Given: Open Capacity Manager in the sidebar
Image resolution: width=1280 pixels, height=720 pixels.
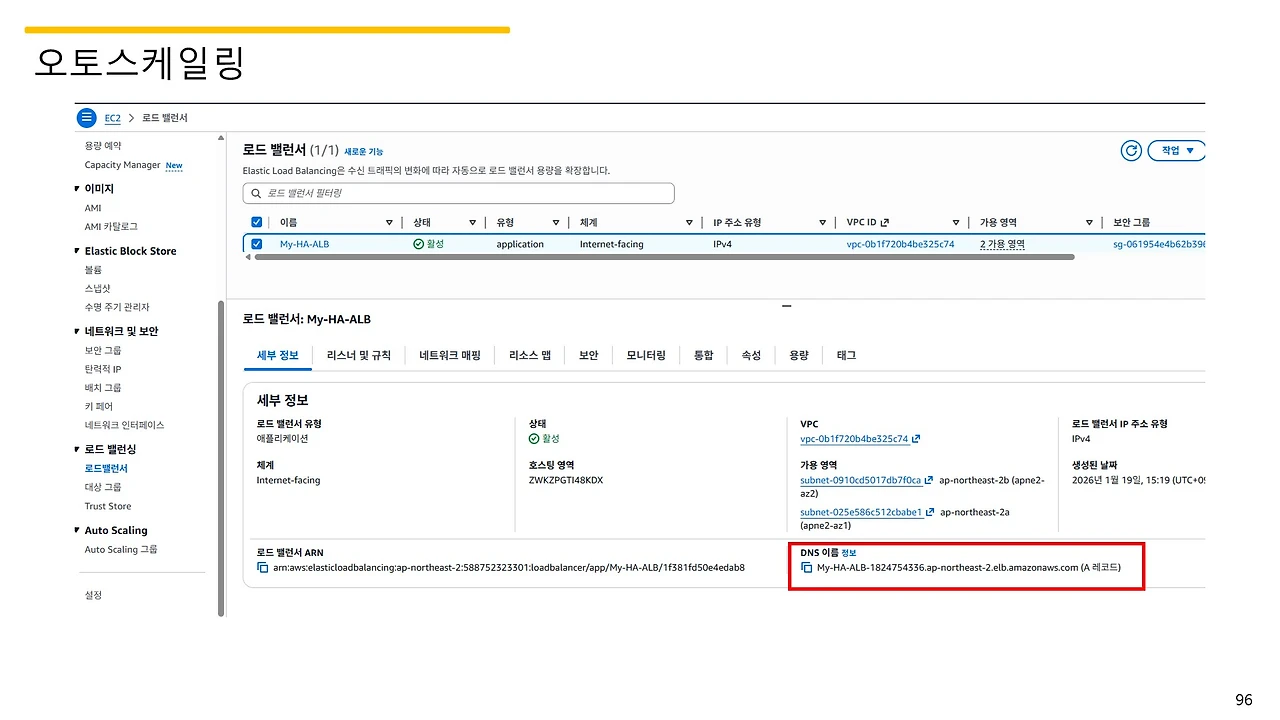Looking at the screenshot, I should 122,165.
